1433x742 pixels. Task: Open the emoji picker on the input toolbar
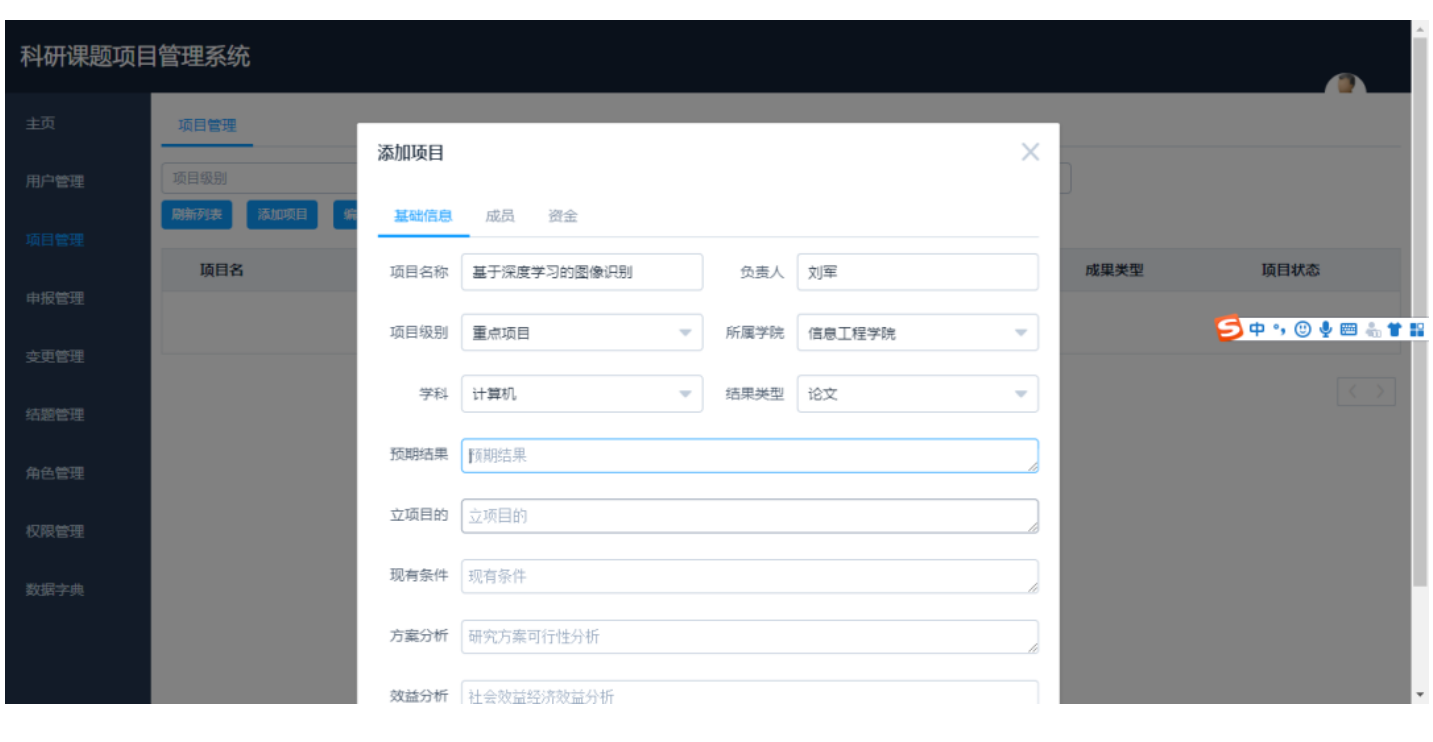1303,328
